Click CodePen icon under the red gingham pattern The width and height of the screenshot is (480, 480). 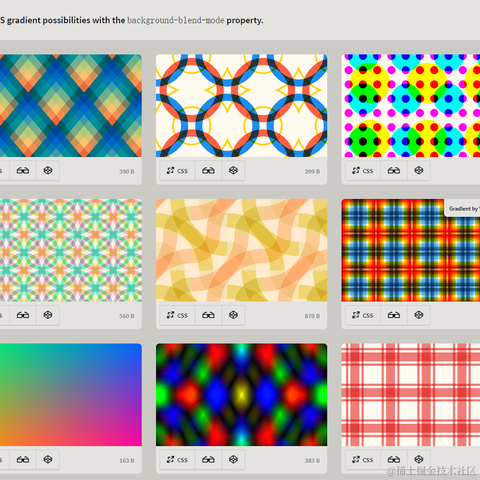(x=419, y=460)
